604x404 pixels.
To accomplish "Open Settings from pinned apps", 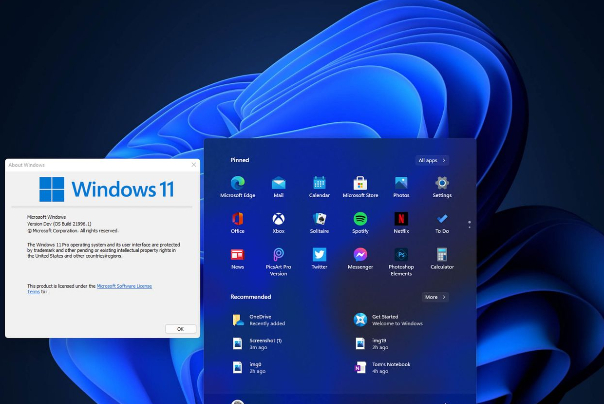I will pos(442,187).
